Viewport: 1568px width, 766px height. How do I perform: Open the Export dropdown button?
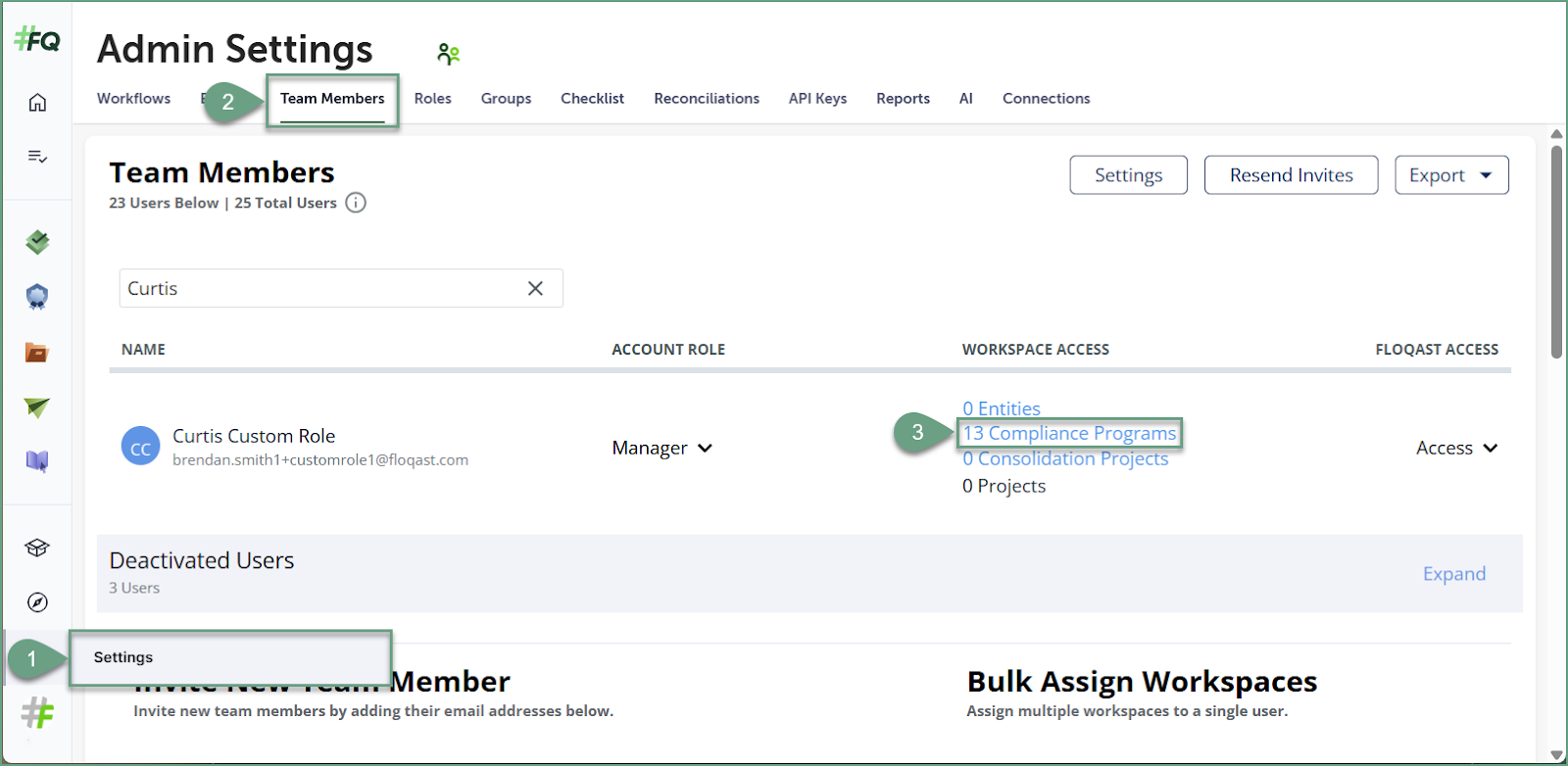coord(1450,175)
